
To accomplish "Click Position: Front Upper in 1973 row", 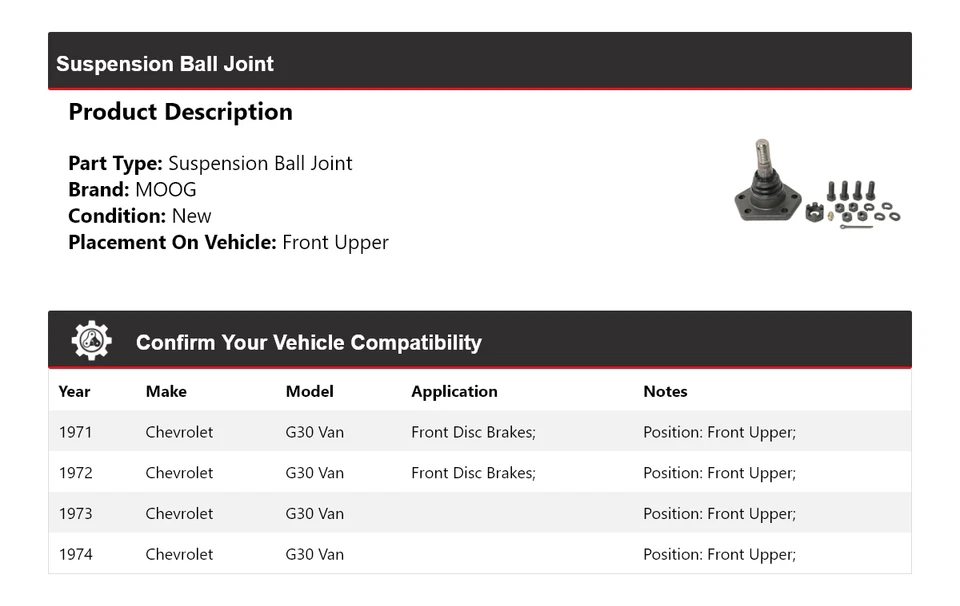I will click(719, 513).
